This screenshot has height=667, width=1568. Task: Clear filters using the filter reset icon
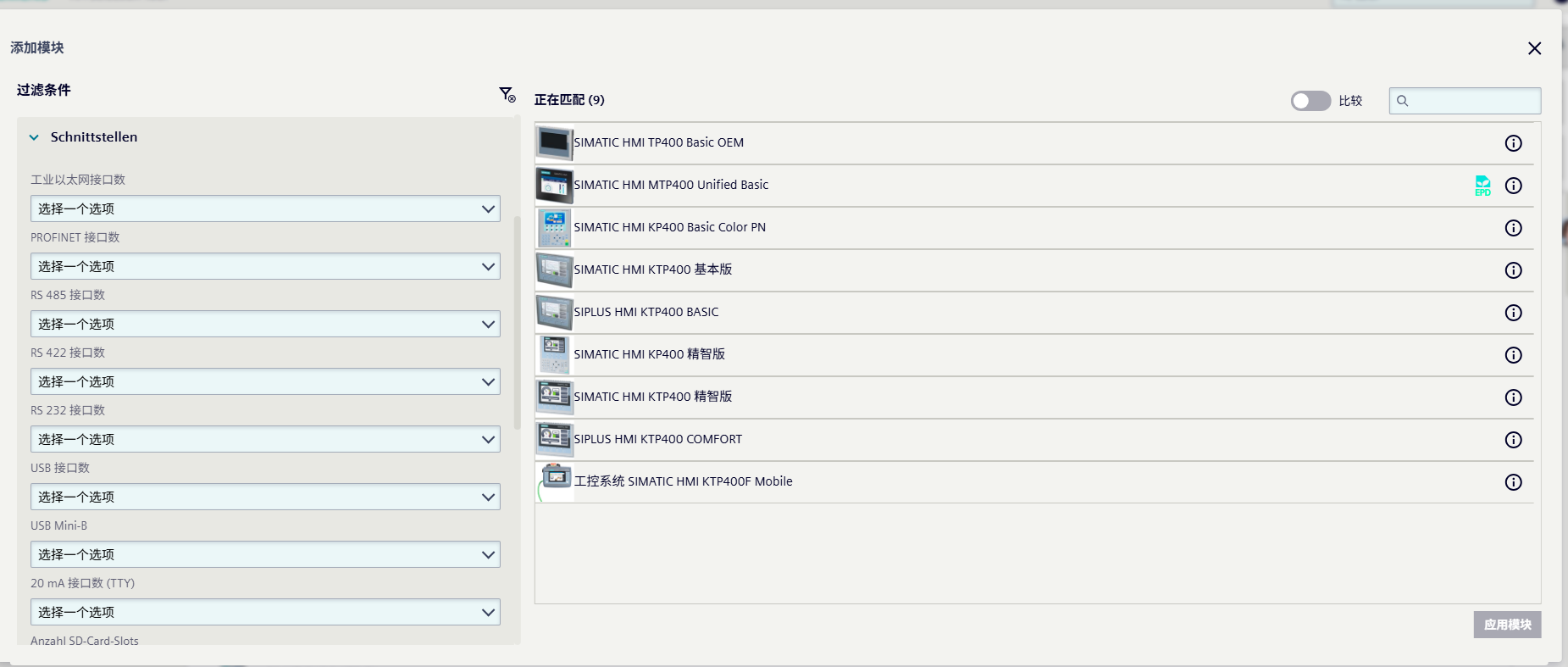click(507, 94)
